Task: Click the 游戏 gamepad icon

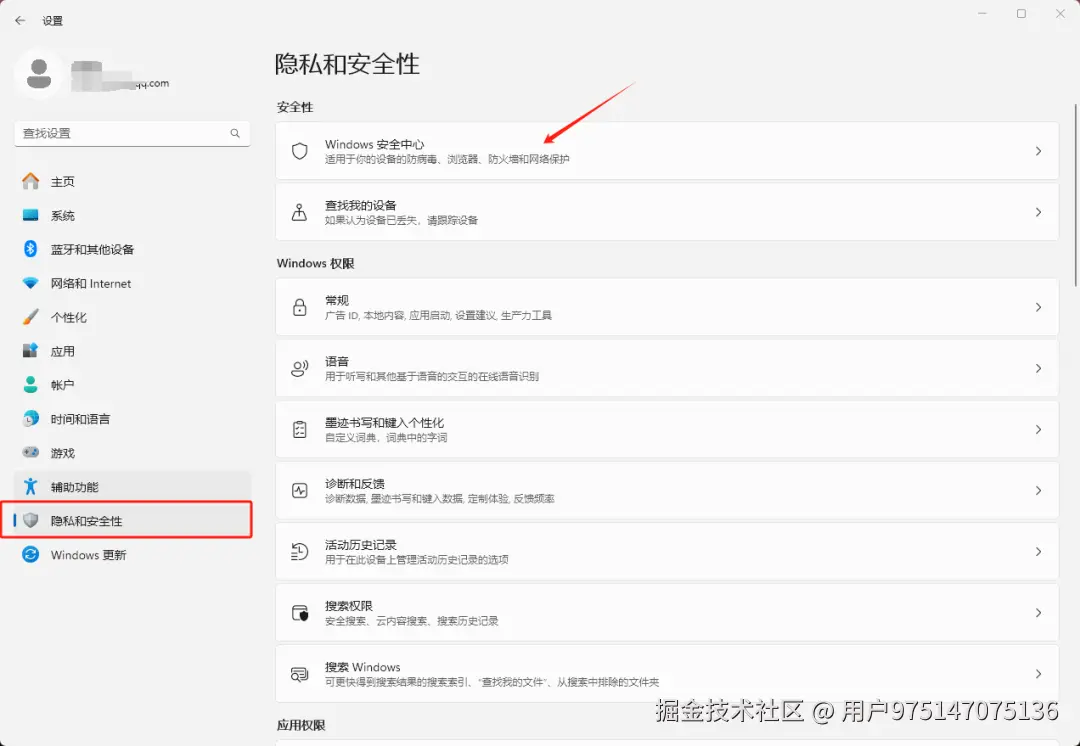Action: click(30, 452)
